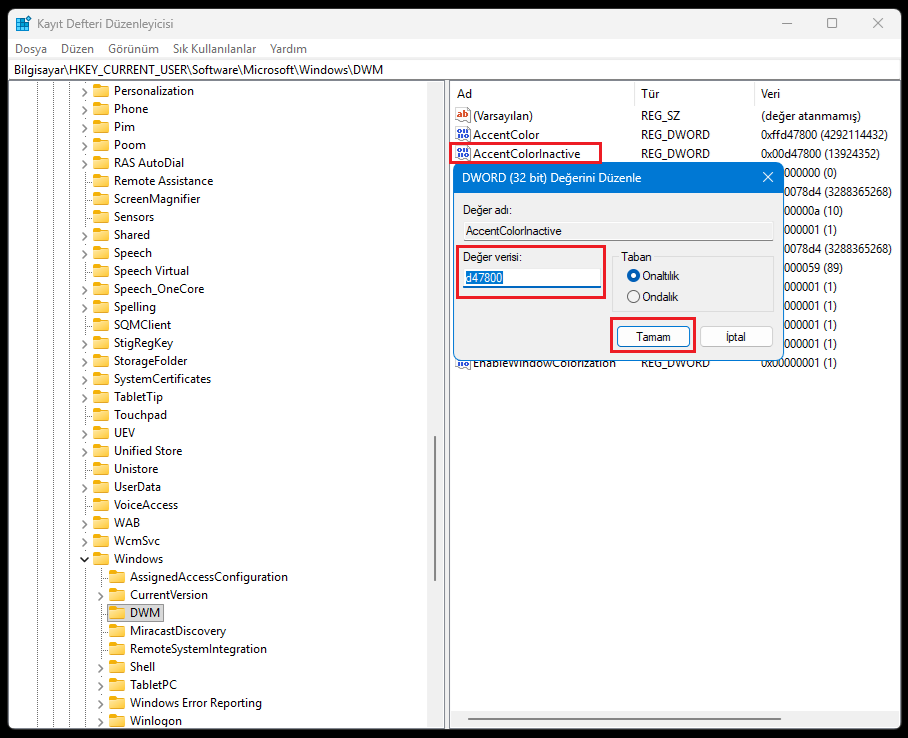Click the İptal button
The height and width of the screenshot is (738, 908).
(736, 337)
